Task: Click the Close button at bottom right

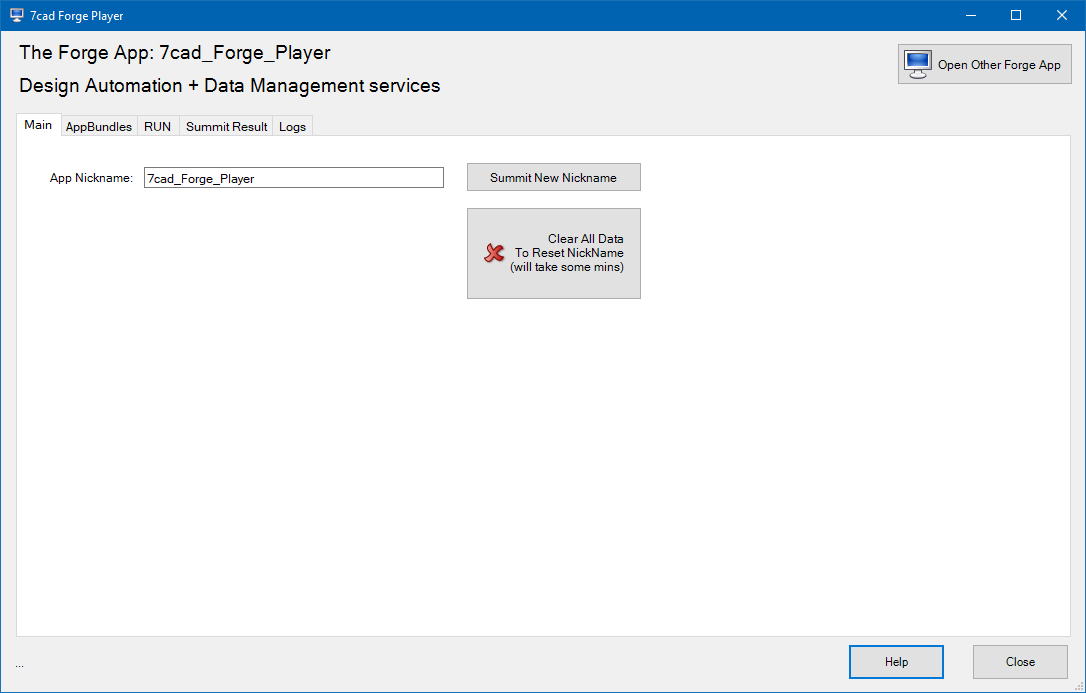Action: pyautogui.click(x=1020, y=662)
